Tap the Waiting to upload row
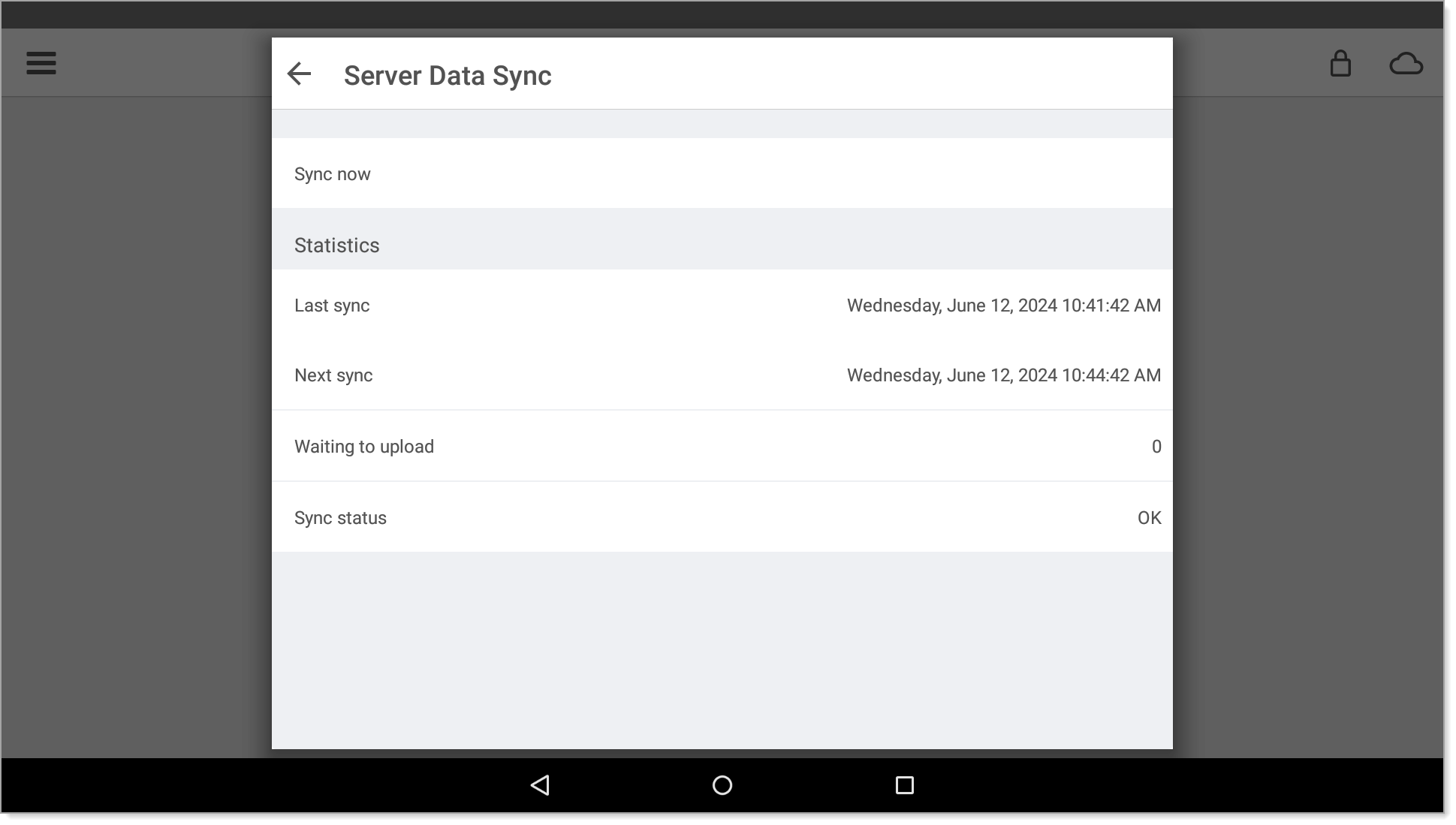This screenshot has height=825, width=1456. (x=722, y=446)
